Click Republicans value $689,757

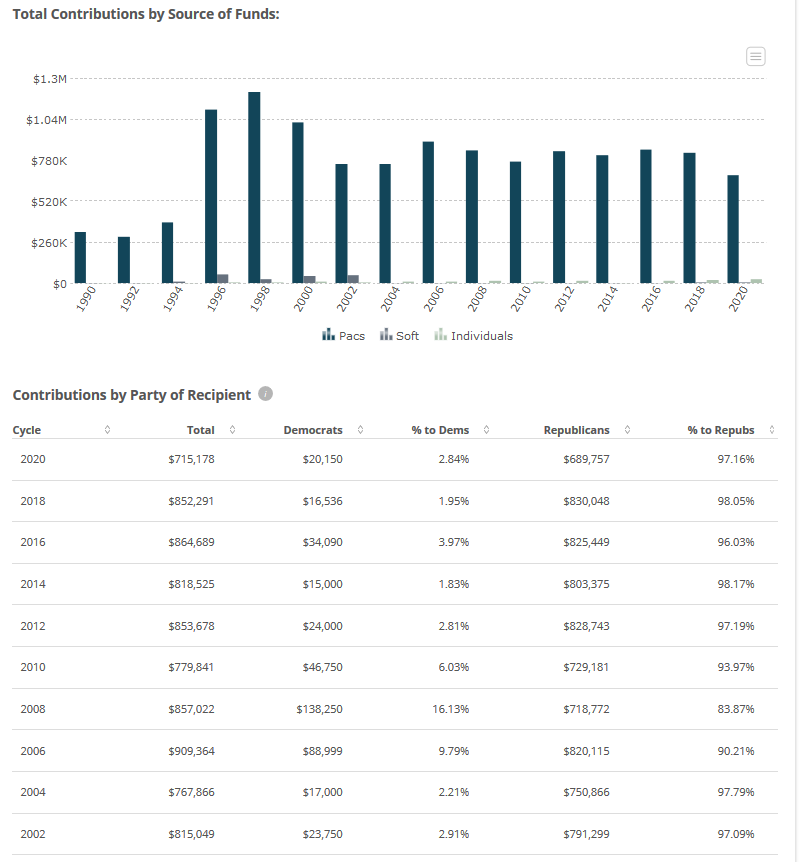(586, 459)
